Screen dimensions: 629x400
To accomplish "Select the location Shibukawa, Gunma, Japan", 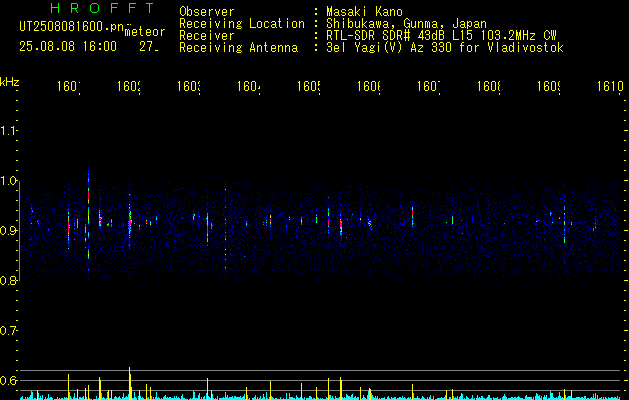I will (x=406, y=23).
